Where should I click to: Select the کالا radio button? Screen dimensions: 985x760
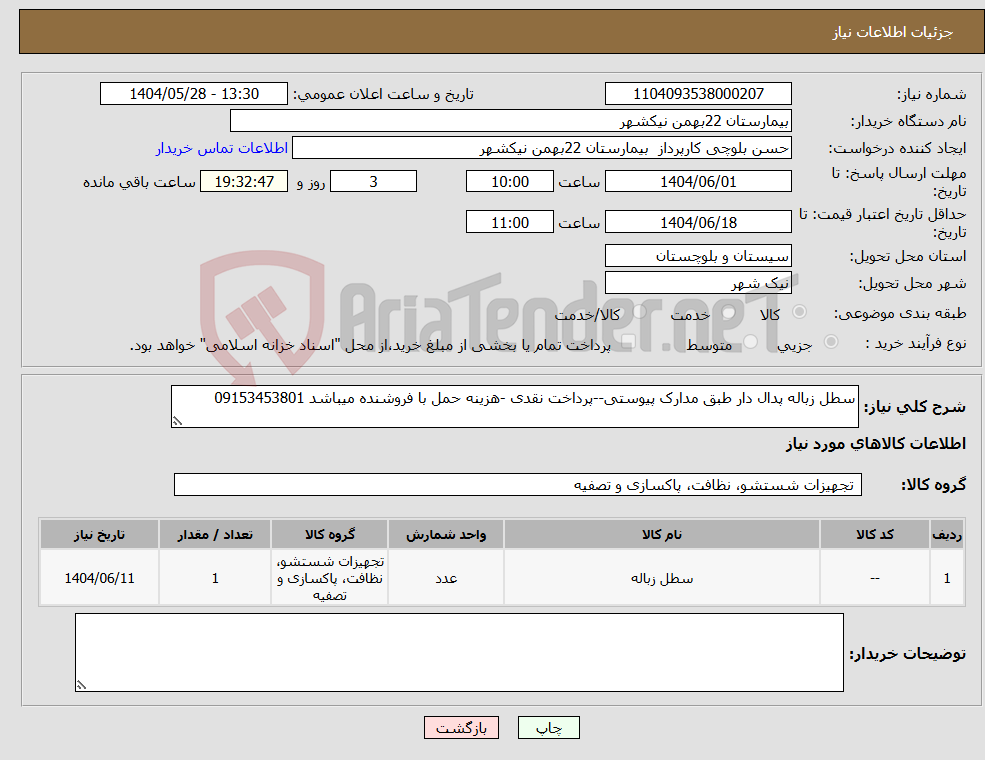pos(800,312)
